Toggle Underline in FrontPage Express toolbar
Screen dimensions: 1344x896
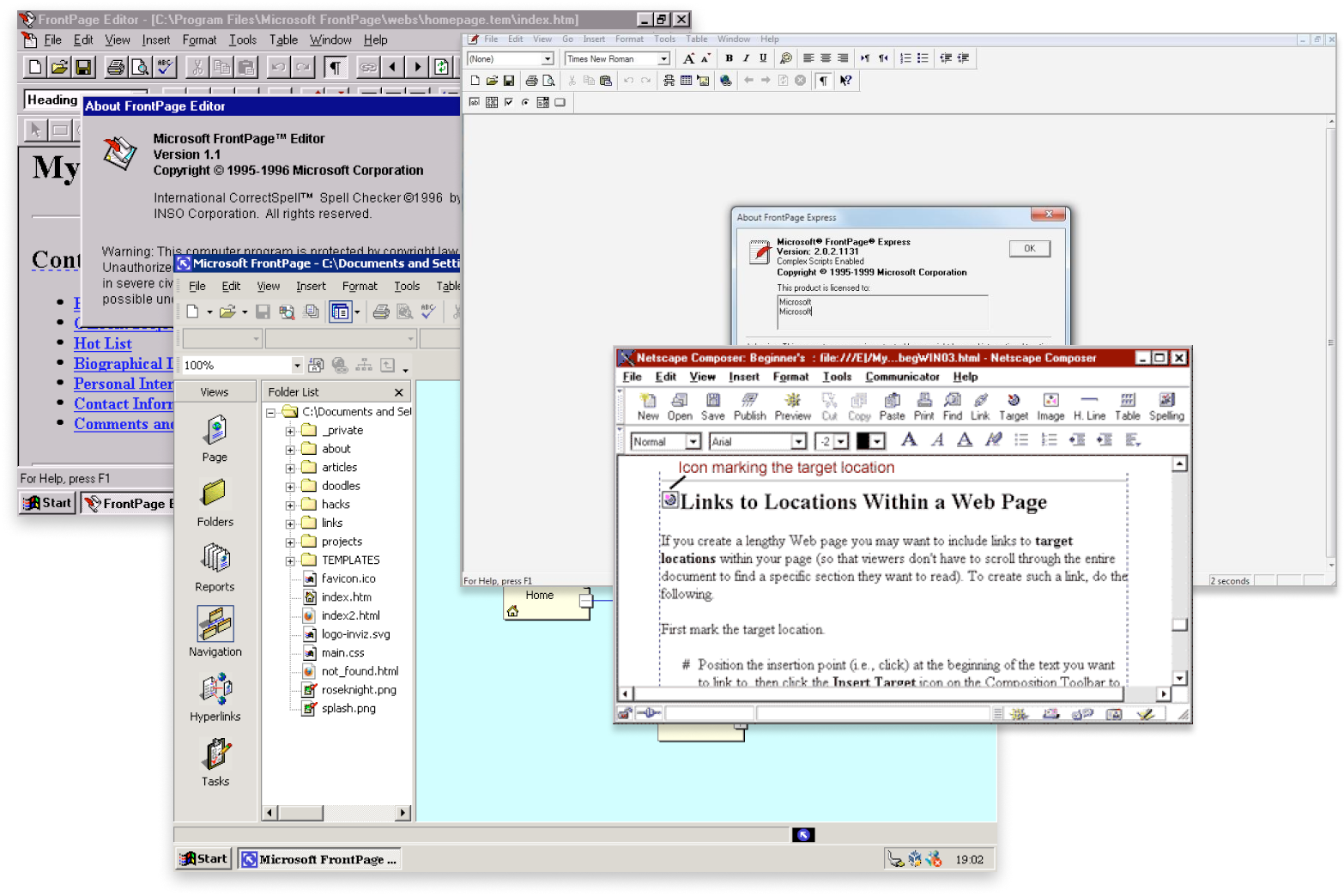coord(763,58)
